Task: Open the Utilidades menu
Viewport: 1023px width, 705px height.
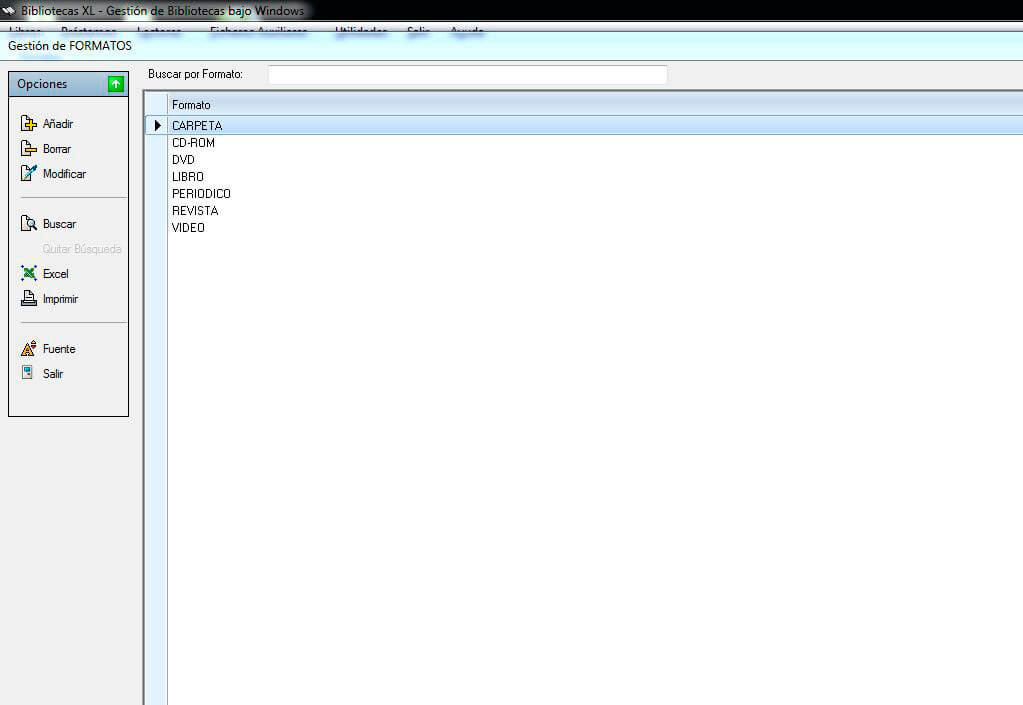Action: (x=361, y=31)
